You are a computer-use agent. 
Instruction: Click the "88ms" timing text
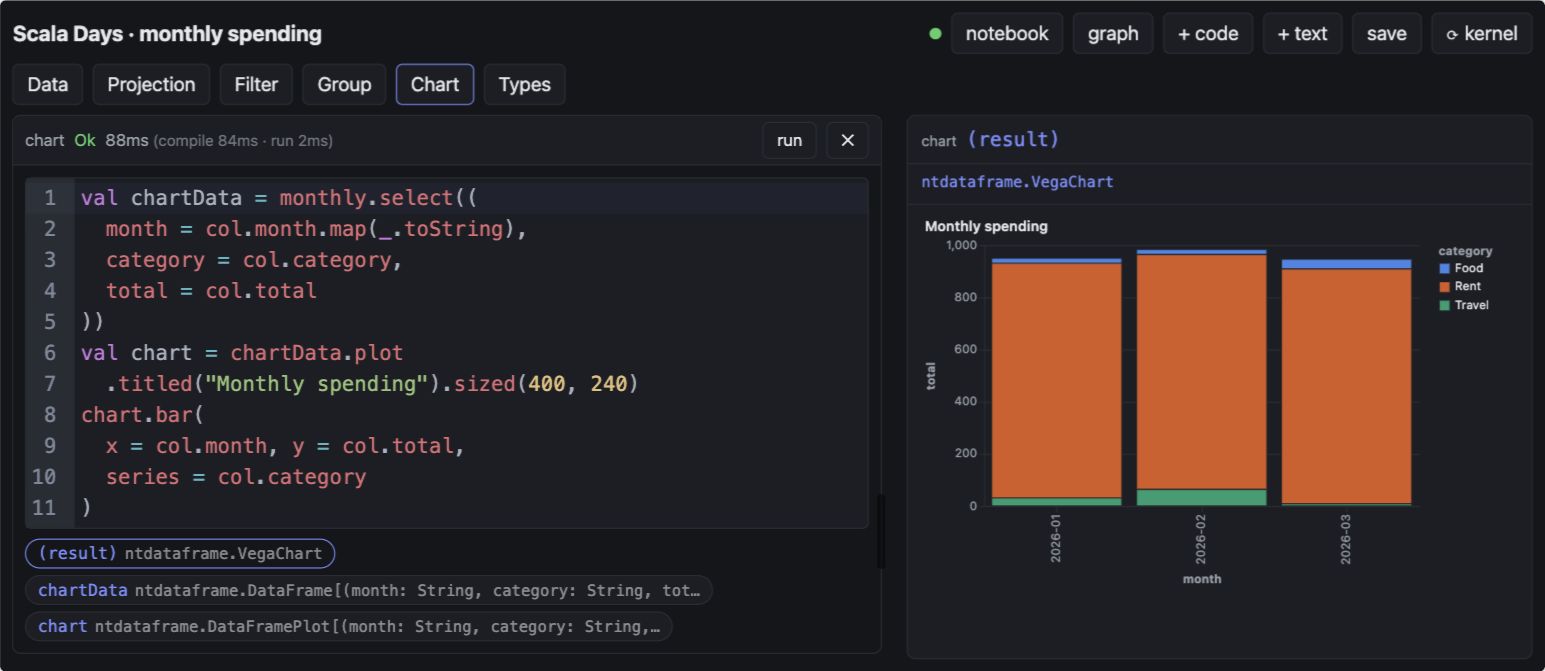click(x=126, y=140)
